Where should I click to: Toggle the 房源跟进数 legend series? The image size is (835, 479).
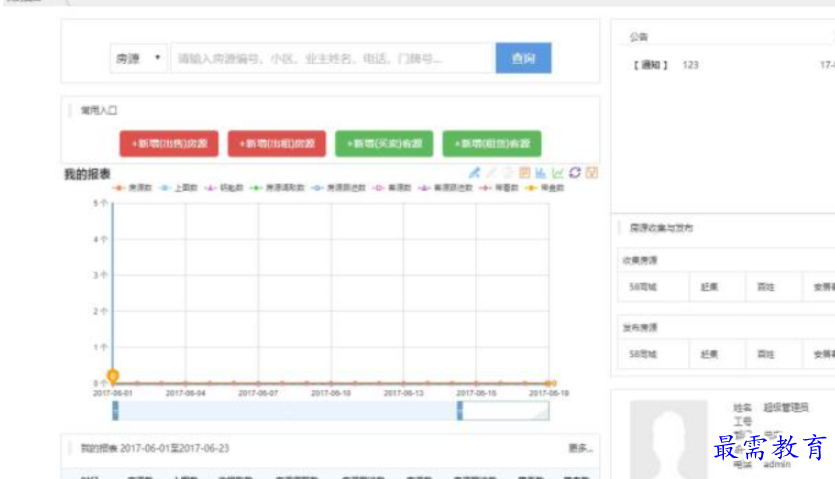click(339, 188)
